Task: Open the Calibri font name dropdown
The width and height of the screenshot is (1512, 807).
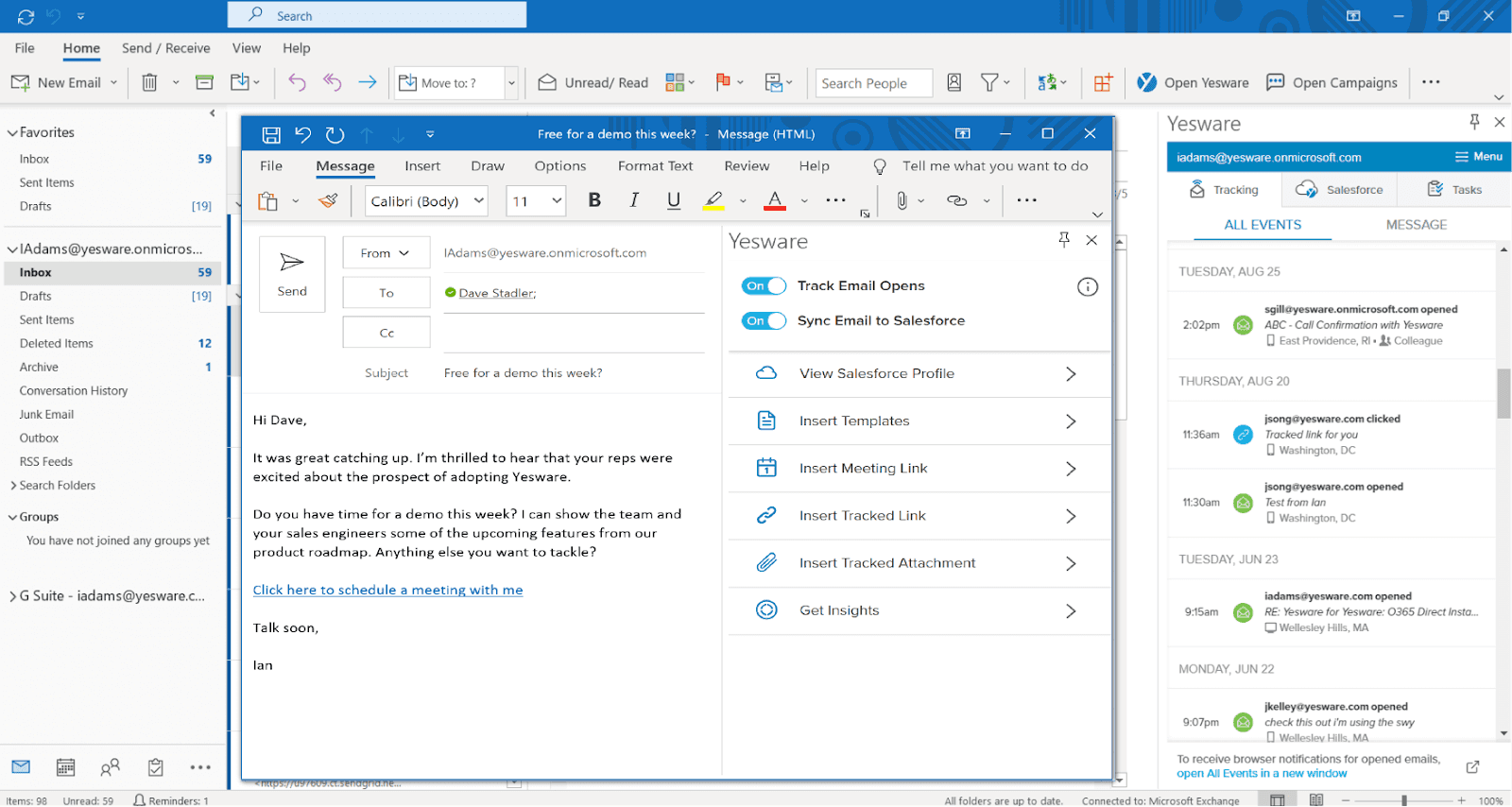Action: 479,200
